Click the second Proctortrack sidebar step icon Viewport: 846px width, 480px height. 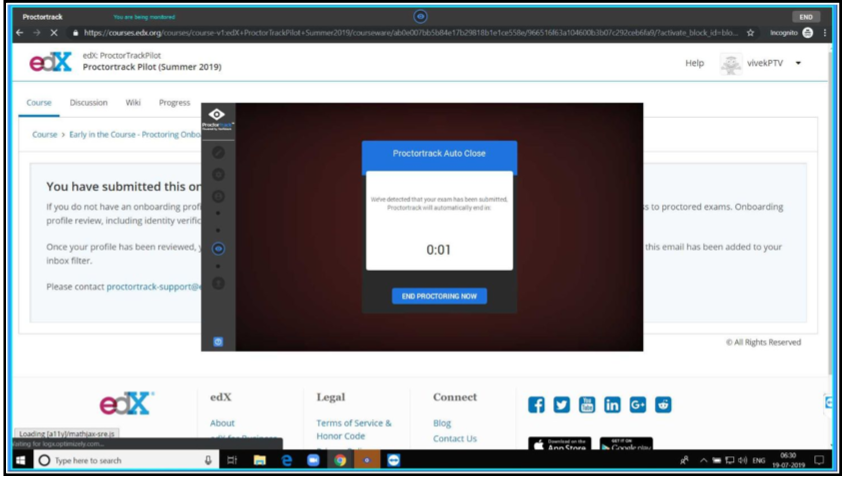tap(218, 174)
